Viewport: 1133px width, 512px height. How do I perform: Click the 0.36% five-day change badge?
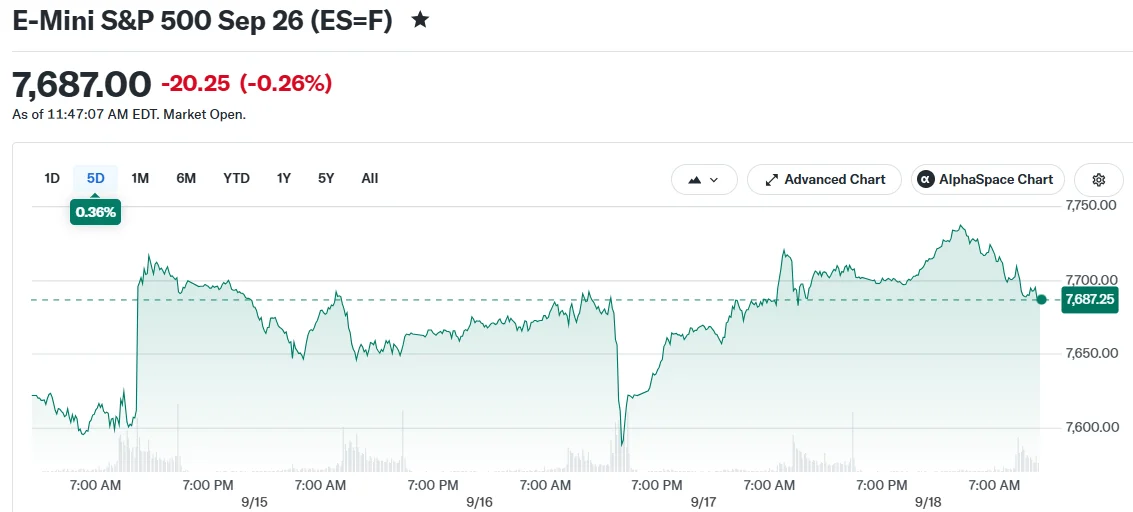click(x=95, y=212)
